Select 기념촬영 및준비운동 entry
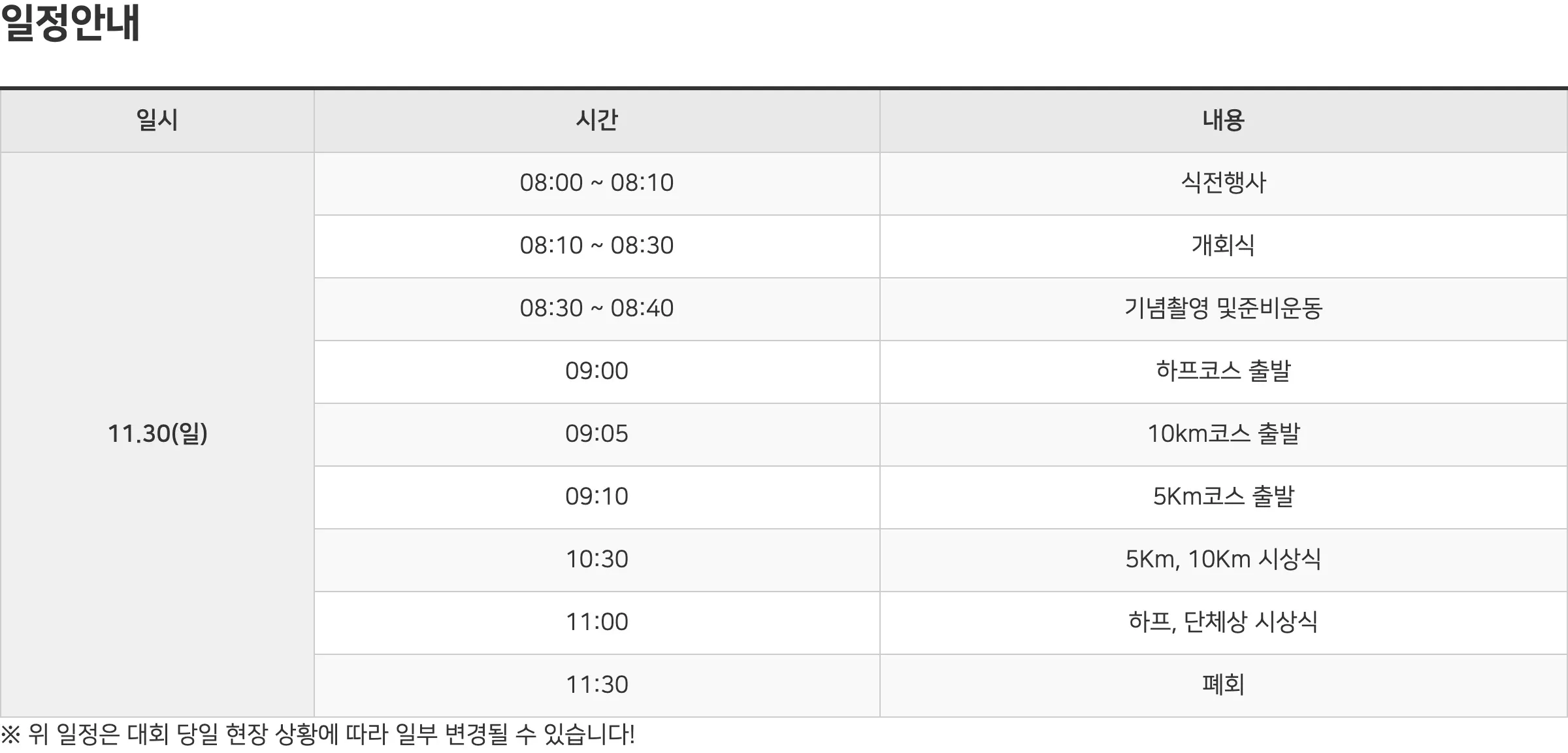Screen dimensions: 1568x753 click(x=1223, y=309)
